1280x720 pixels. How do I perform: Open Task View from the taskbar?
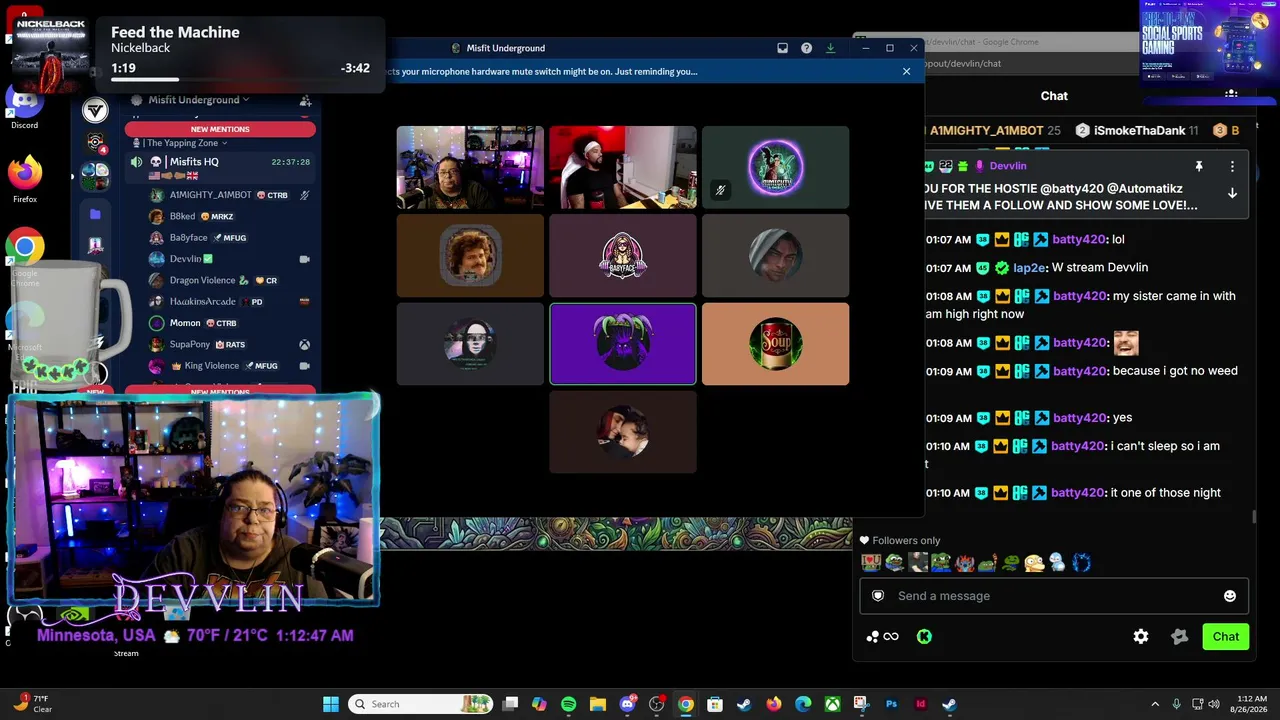coord(510,704)
